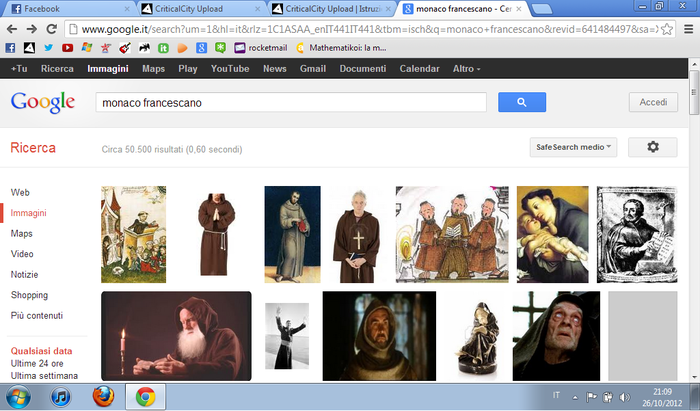
Task: Open the Windows flag bookmark icon
Action: pos(87,48)
